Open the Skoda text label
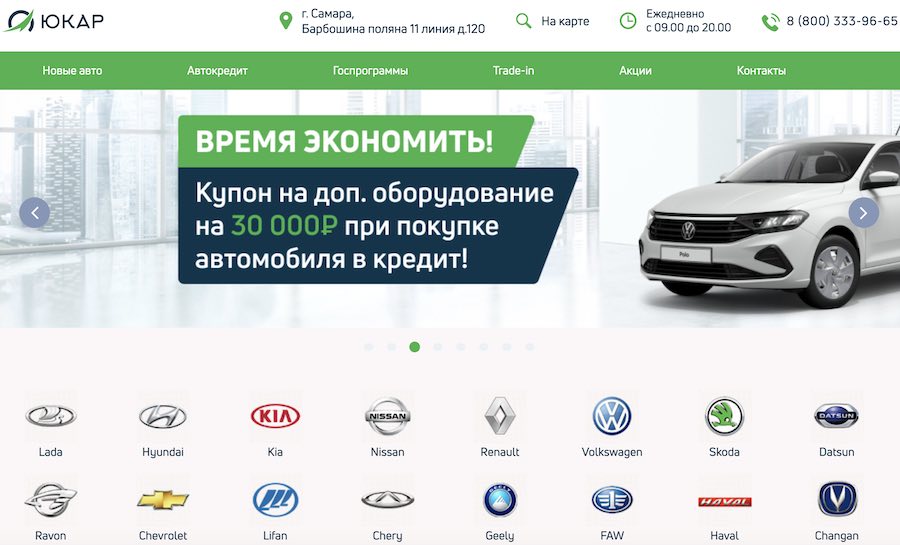 724,452
